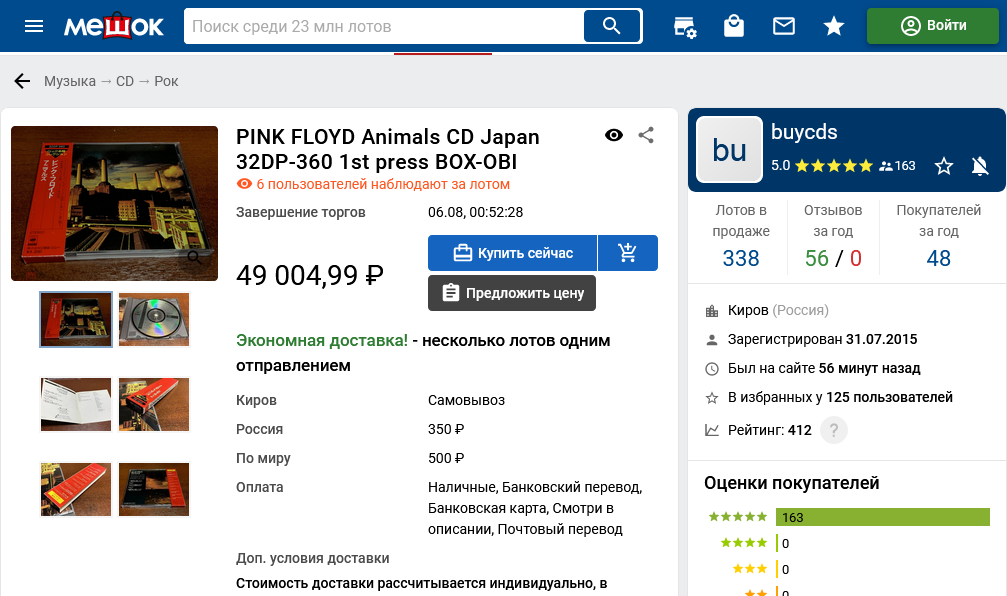Click auction end time 06.08, 00:52:28
The width and height of the screenshot is (1007, 596).
(x=475, y=212)
